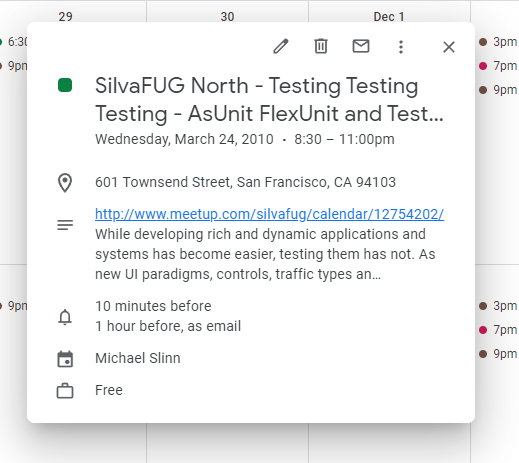519x463 pixels.
Task: Open day 30 in the calendar header
Action: pos(227,17)
